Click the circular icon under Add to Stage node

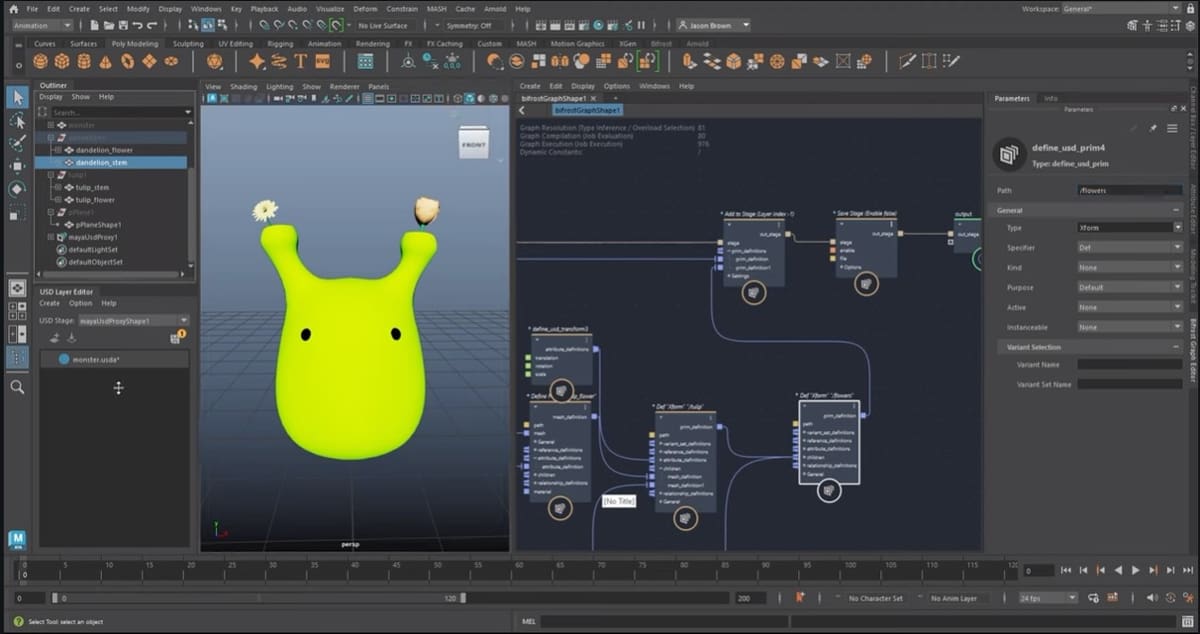tap(753, 292)
